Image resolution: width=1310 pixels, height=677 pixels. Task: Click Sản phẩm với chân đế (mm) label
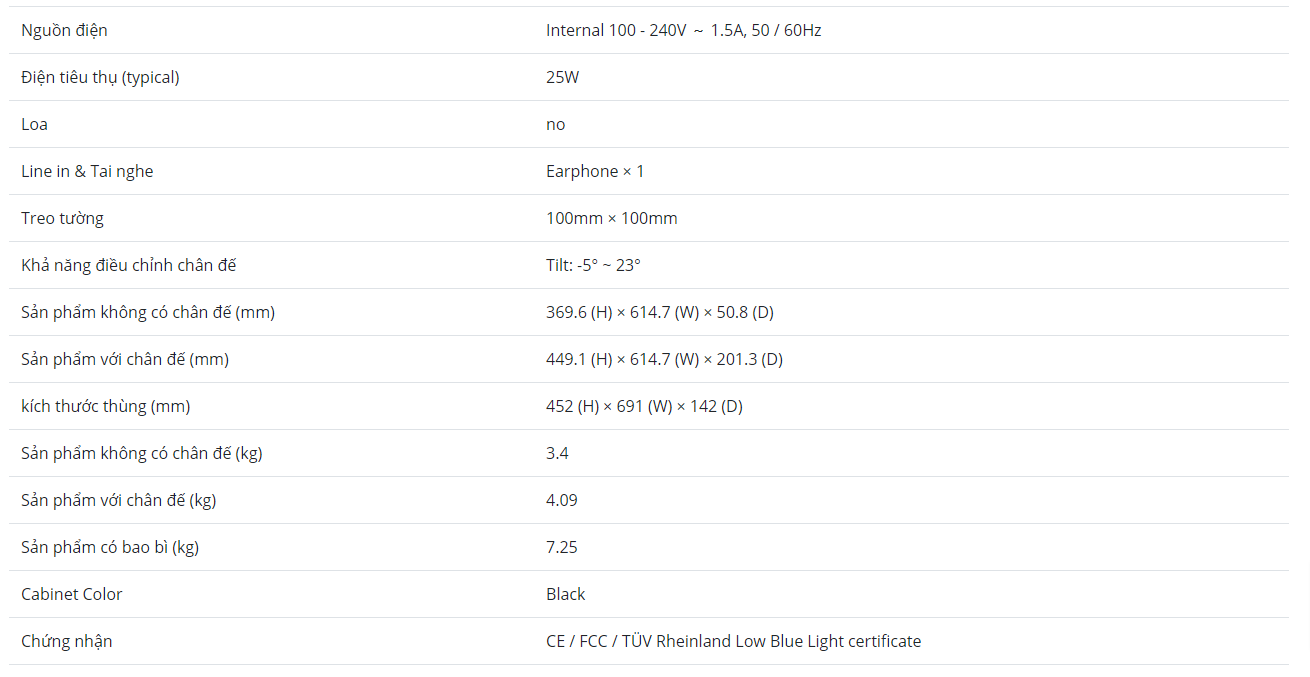point(125,359)
